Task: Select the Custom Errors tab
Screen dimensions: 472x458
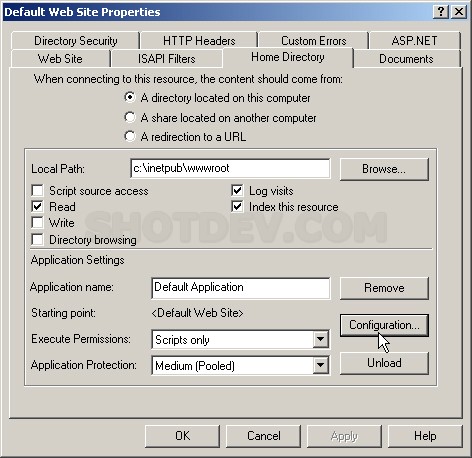Action: tap(314, 41)
